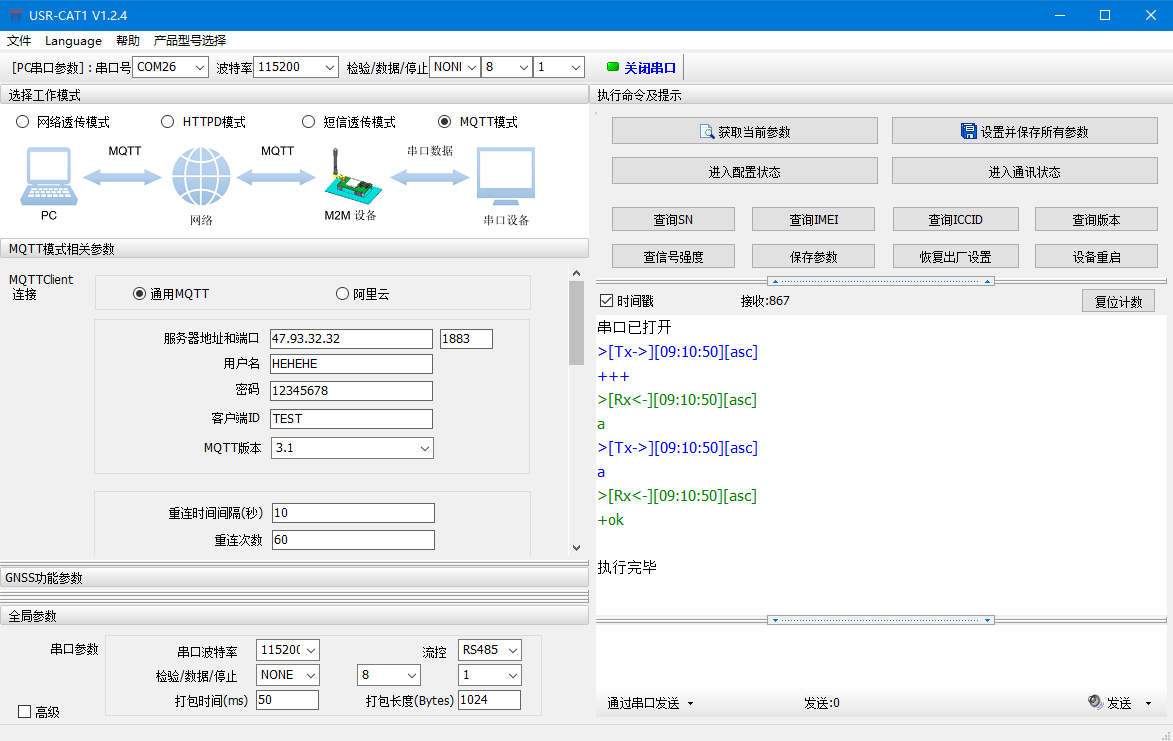Click the send icon next to 发送

tap(1095, 703)
